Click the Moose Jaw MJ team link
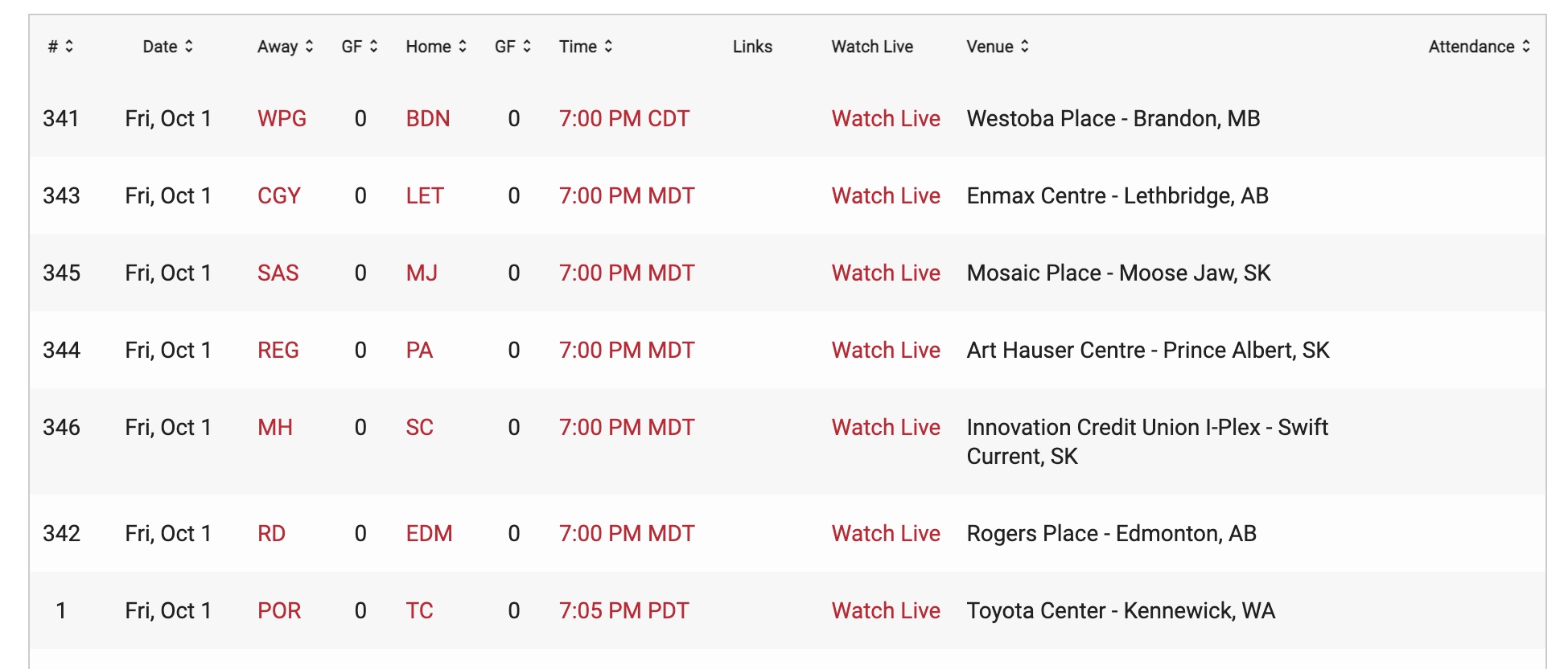The image size is (1568, 669). click(x=422, y=273)
